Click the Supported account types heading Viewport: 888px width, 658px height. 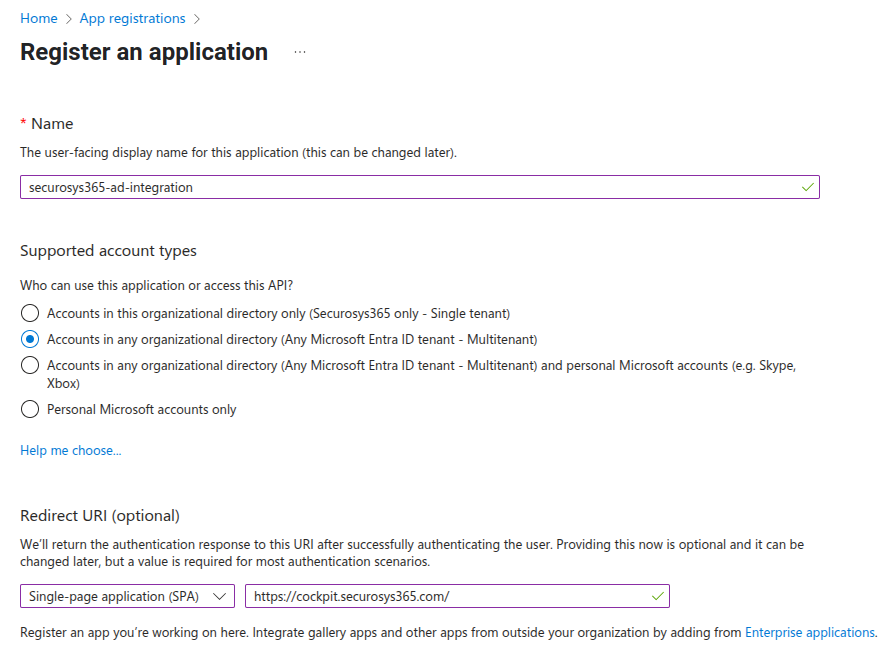coord(108,251)
